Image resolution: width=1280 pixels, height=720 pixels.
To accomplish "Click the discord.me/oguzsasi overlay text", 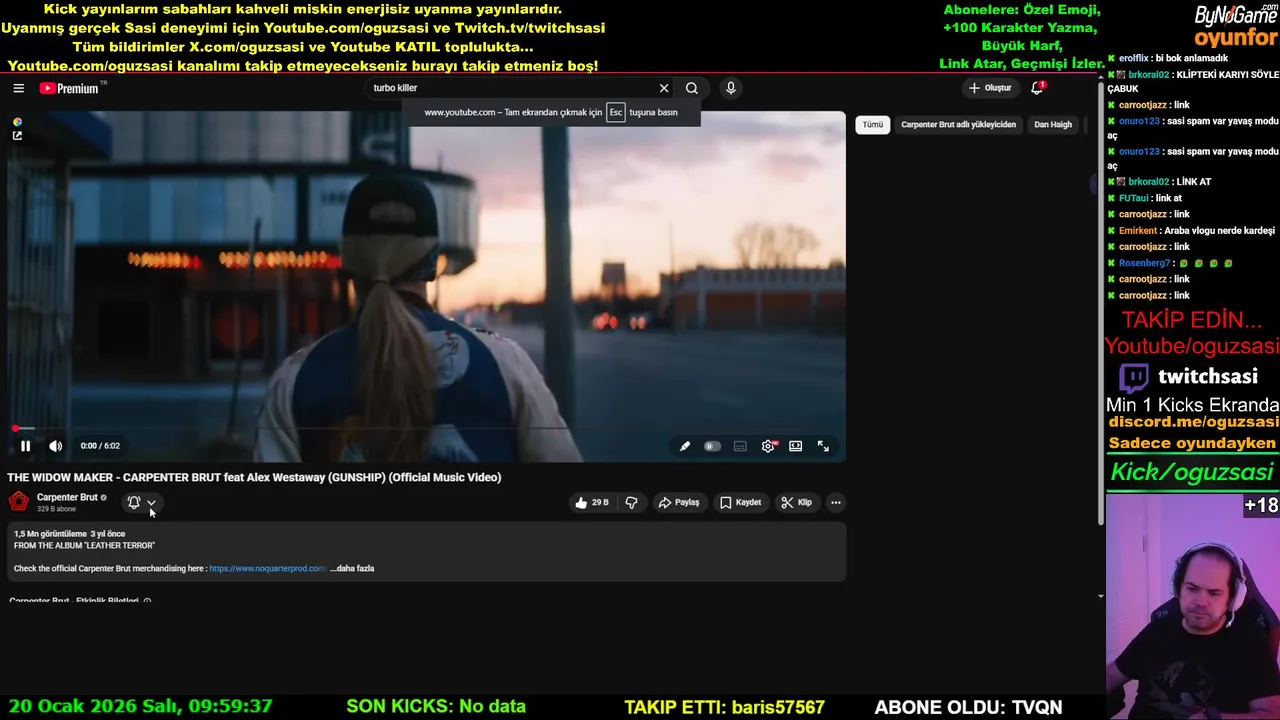I will click(1192, 422).
